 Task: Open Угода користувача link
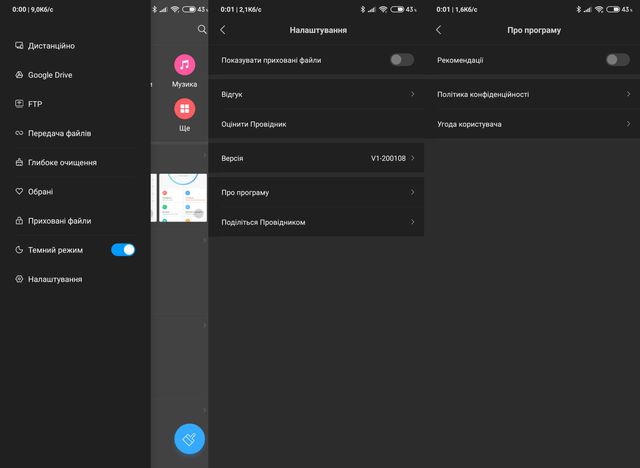[x=470, y=125]
